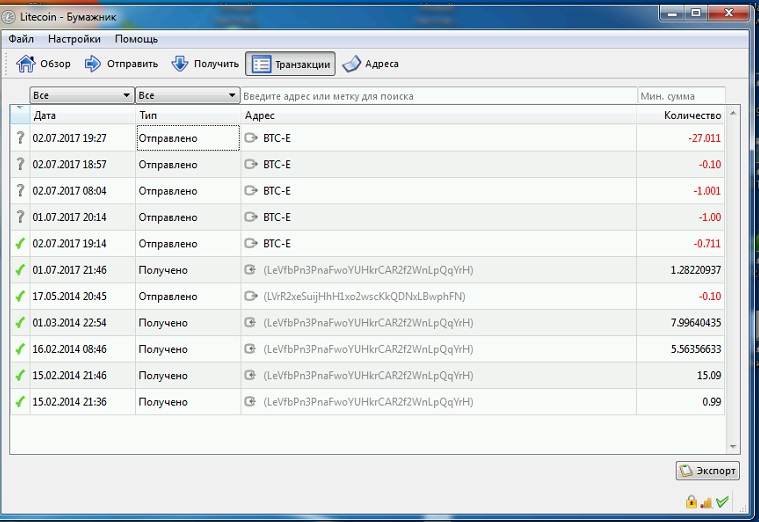This screenshot has width=759, height=522.
Task: Click received icon in 15.09 row
Action: pyautogui.click(x=250, y=375)
